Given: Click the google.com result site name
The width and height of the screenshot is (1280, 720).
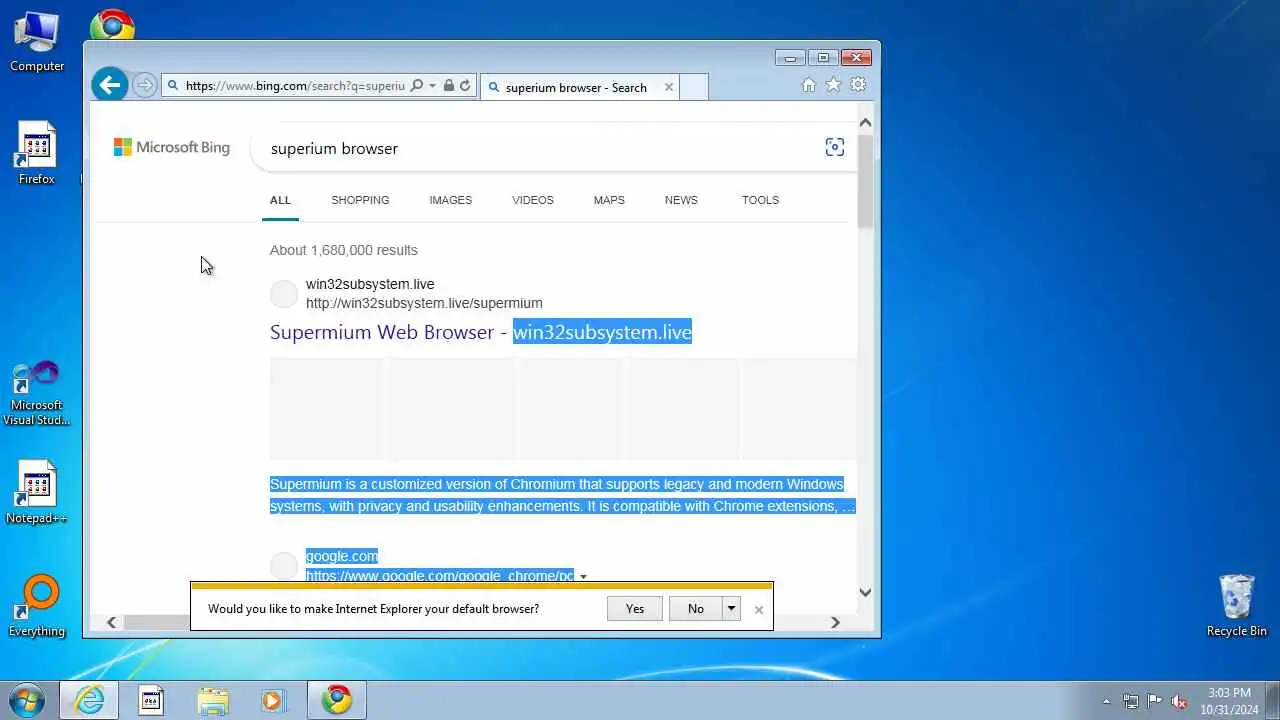Looking at the screenshot, I should (x=342, y=556).
